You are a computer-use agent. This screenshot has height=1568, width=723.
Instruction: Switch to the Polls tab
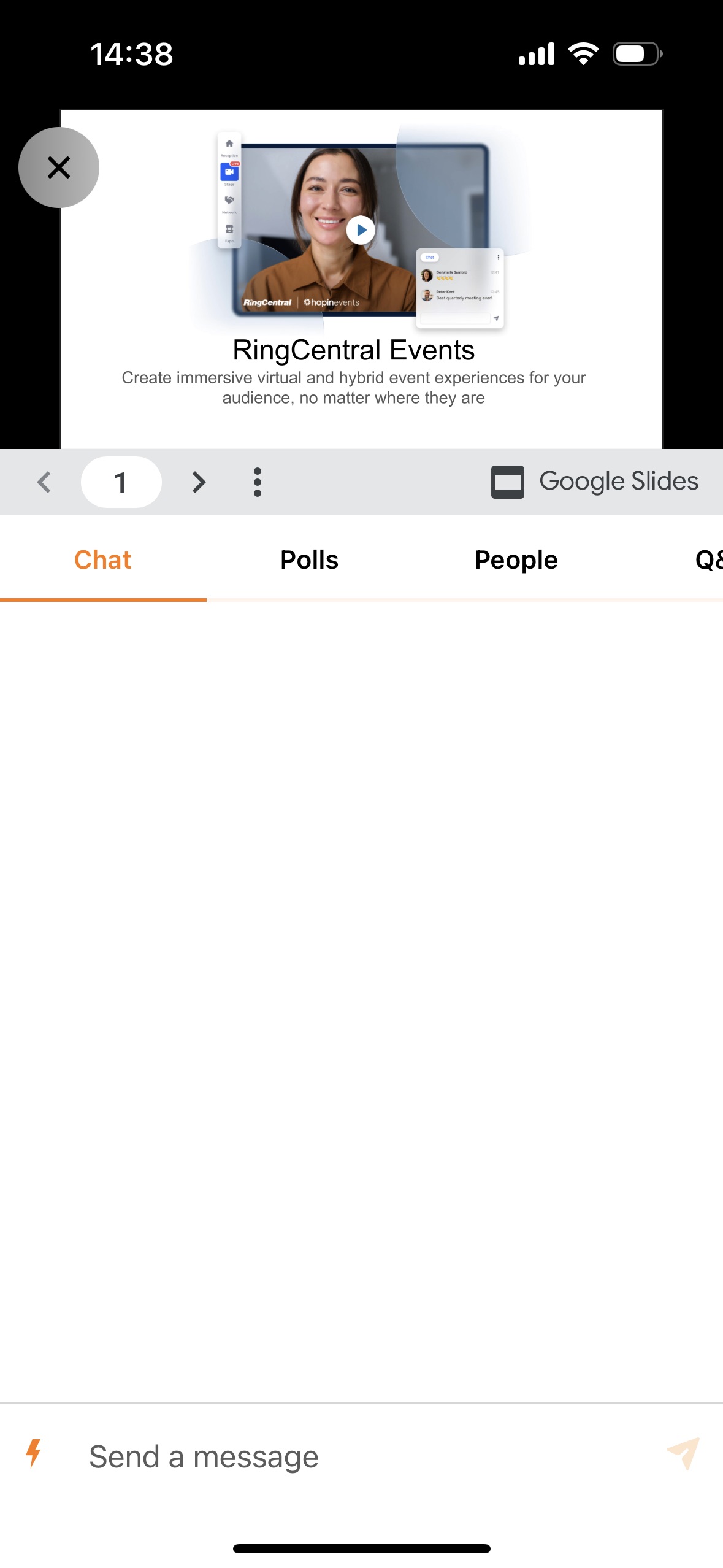tap(310, 559)
